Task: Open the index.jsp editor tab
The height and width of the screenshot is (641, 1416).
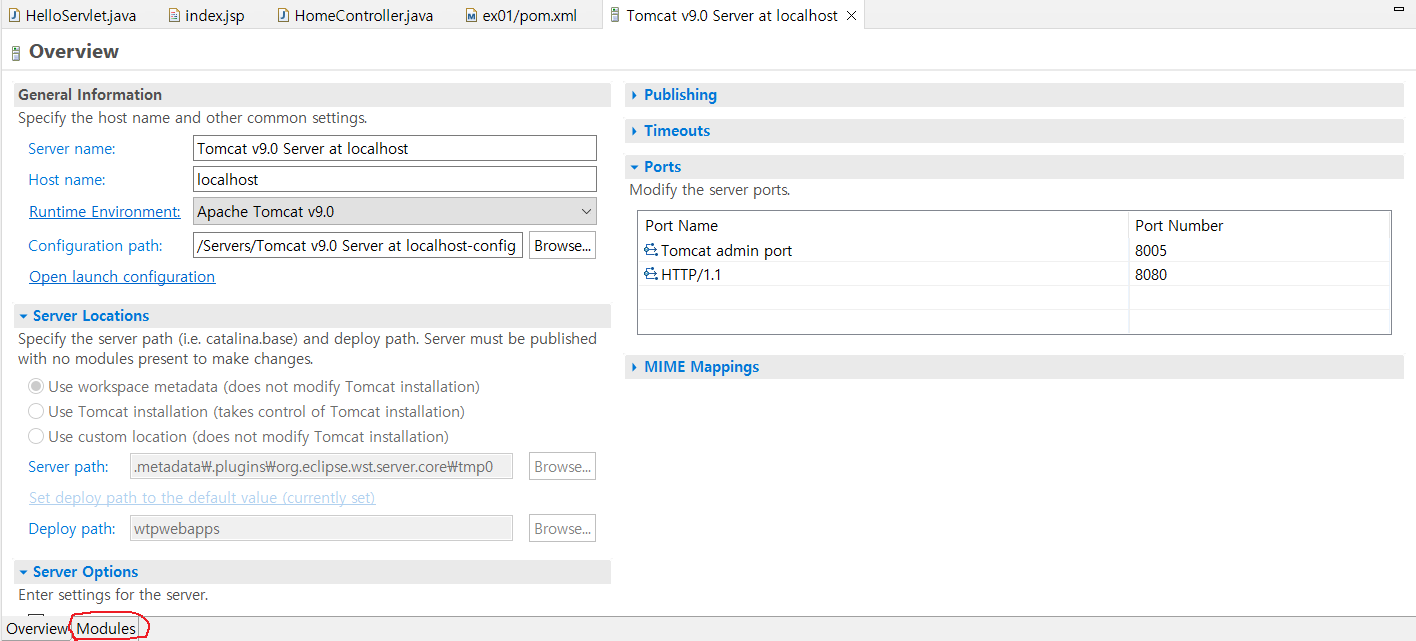Action: tap(206, 16)
